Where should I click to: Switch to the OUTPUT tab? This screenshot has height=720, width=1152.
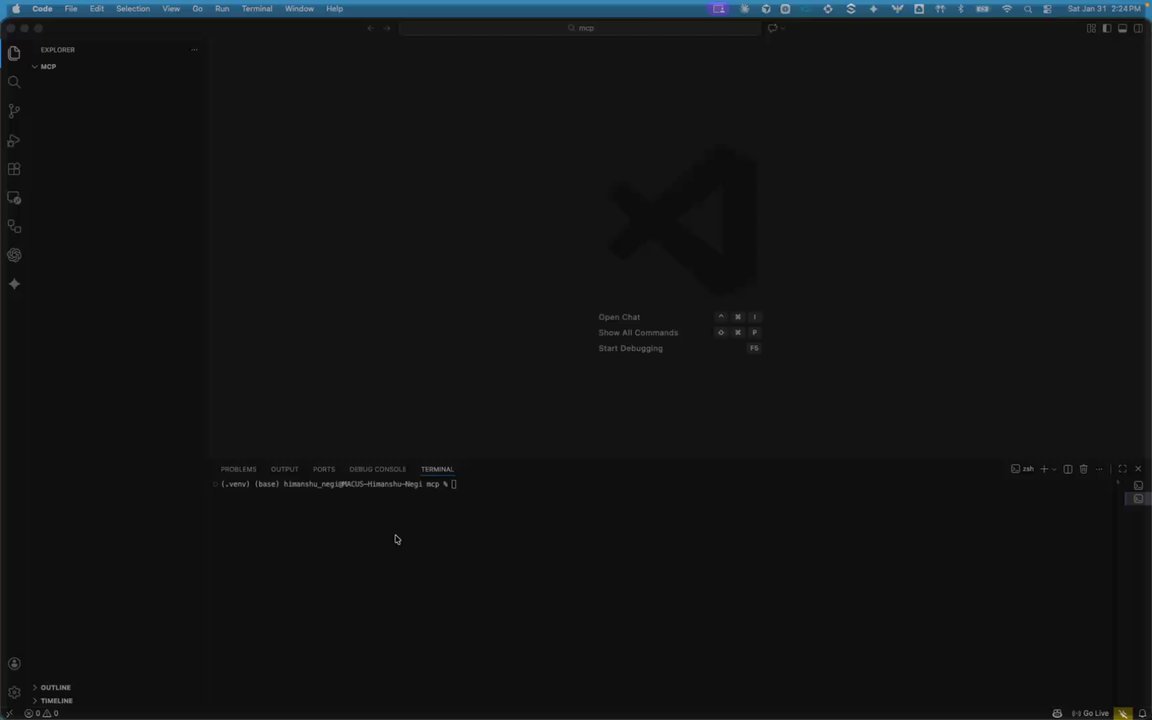pyautogui.click(x=284, y=469)
